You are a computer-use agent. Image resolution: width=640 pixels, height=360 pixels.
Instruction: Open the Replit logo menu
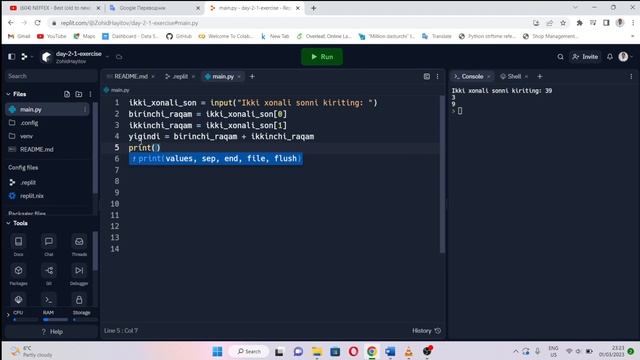(x=24, y=57)
